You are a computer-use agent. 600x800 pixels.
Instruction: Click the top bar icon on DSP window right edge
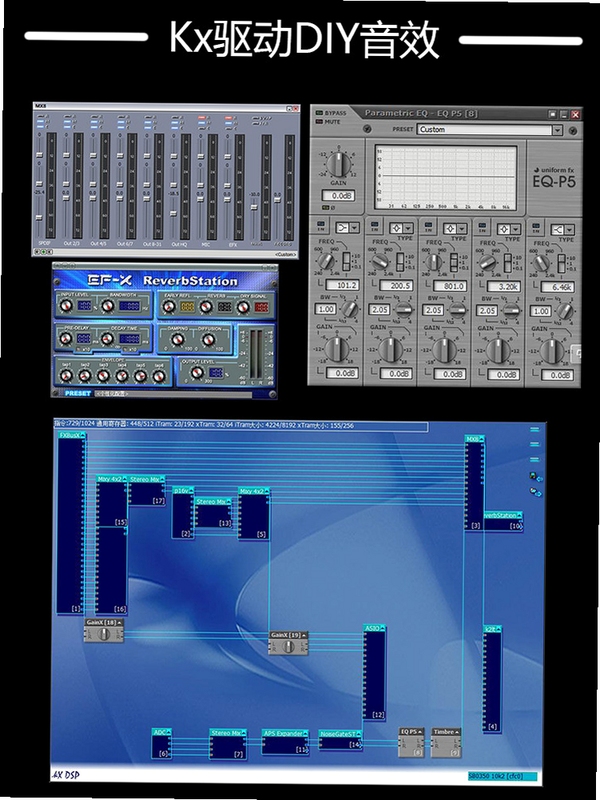[534, 430]
